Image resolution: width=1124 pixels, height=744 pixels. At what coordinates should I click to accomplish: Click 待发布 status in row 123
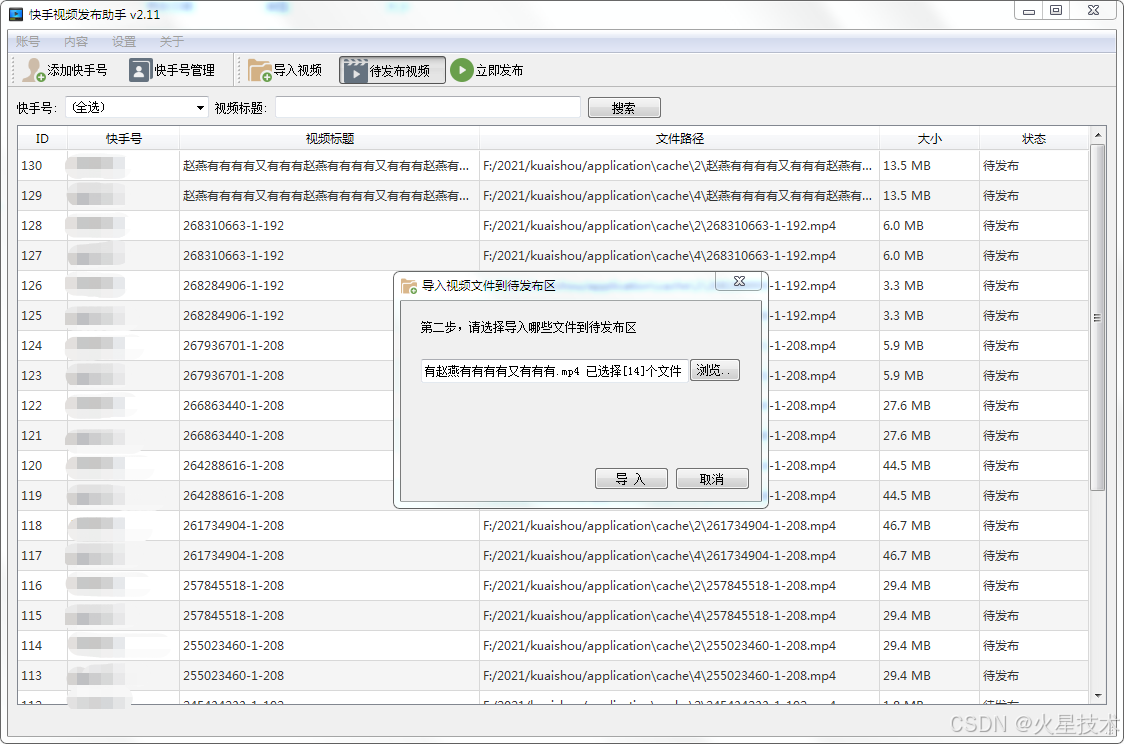(1001, 376)
